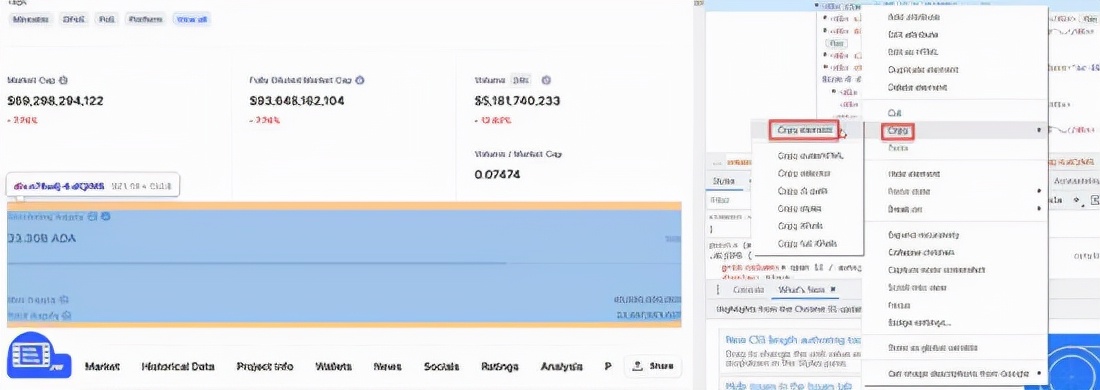The height and width of the screenshot is (390, 1100).
Task: Click the Market Cap info icon
Action: pos(64,81)
